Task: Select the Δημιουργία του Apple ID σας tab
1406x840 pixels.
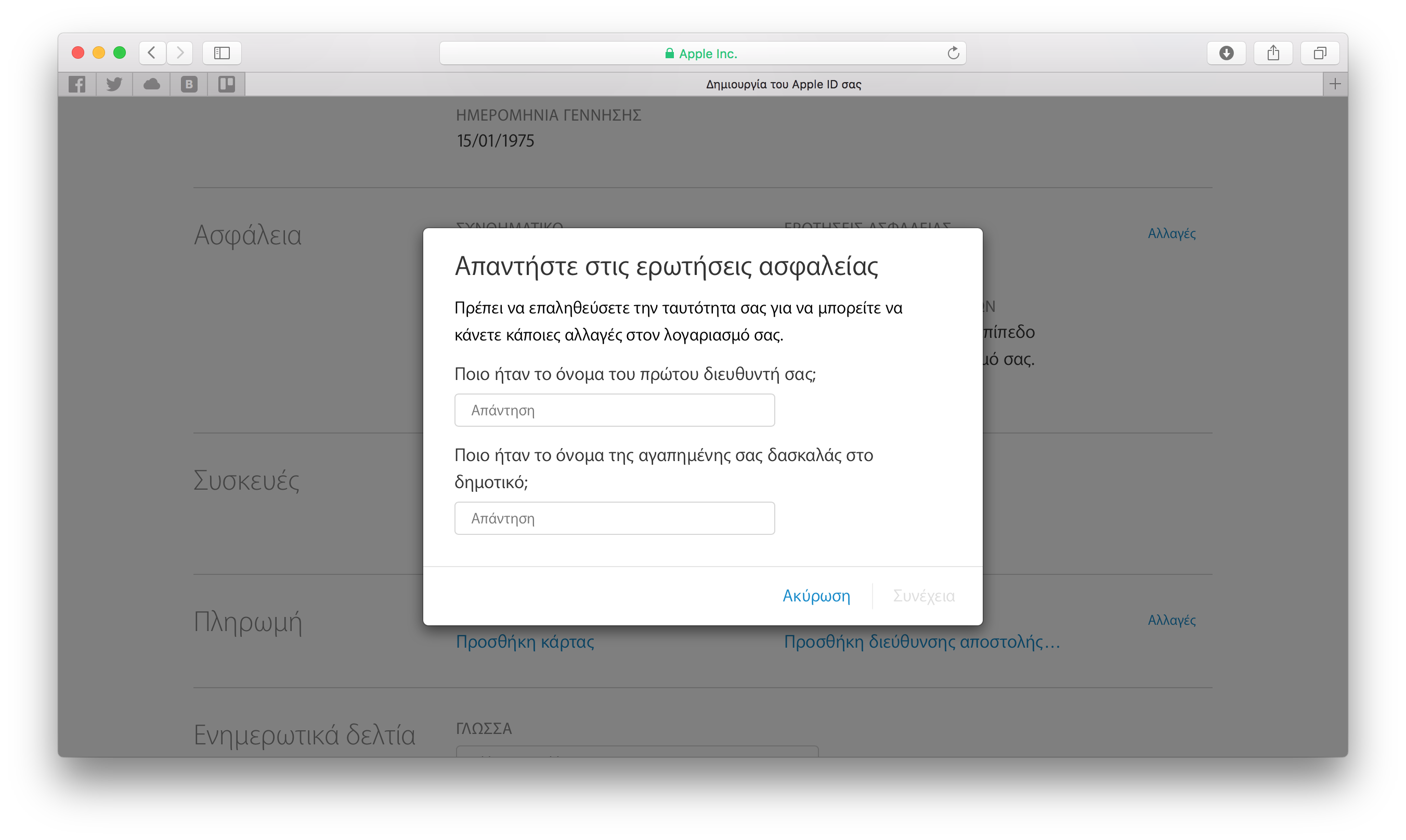Action: click(784, 84)
